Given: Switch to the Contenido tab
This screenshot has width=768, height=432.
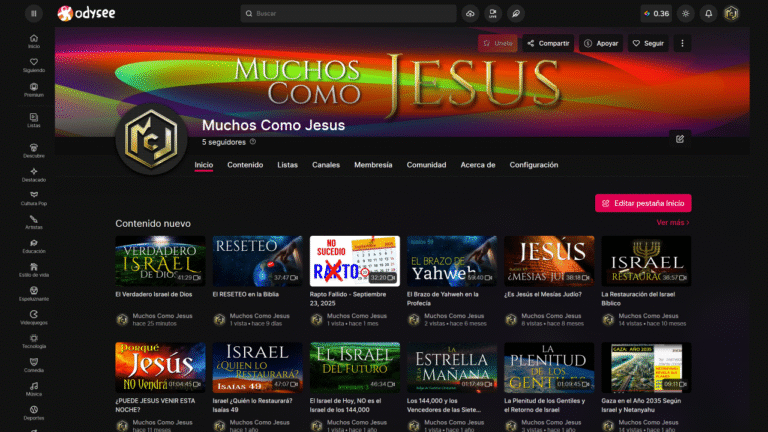Looking at the screenshot, I should (245, 165).
